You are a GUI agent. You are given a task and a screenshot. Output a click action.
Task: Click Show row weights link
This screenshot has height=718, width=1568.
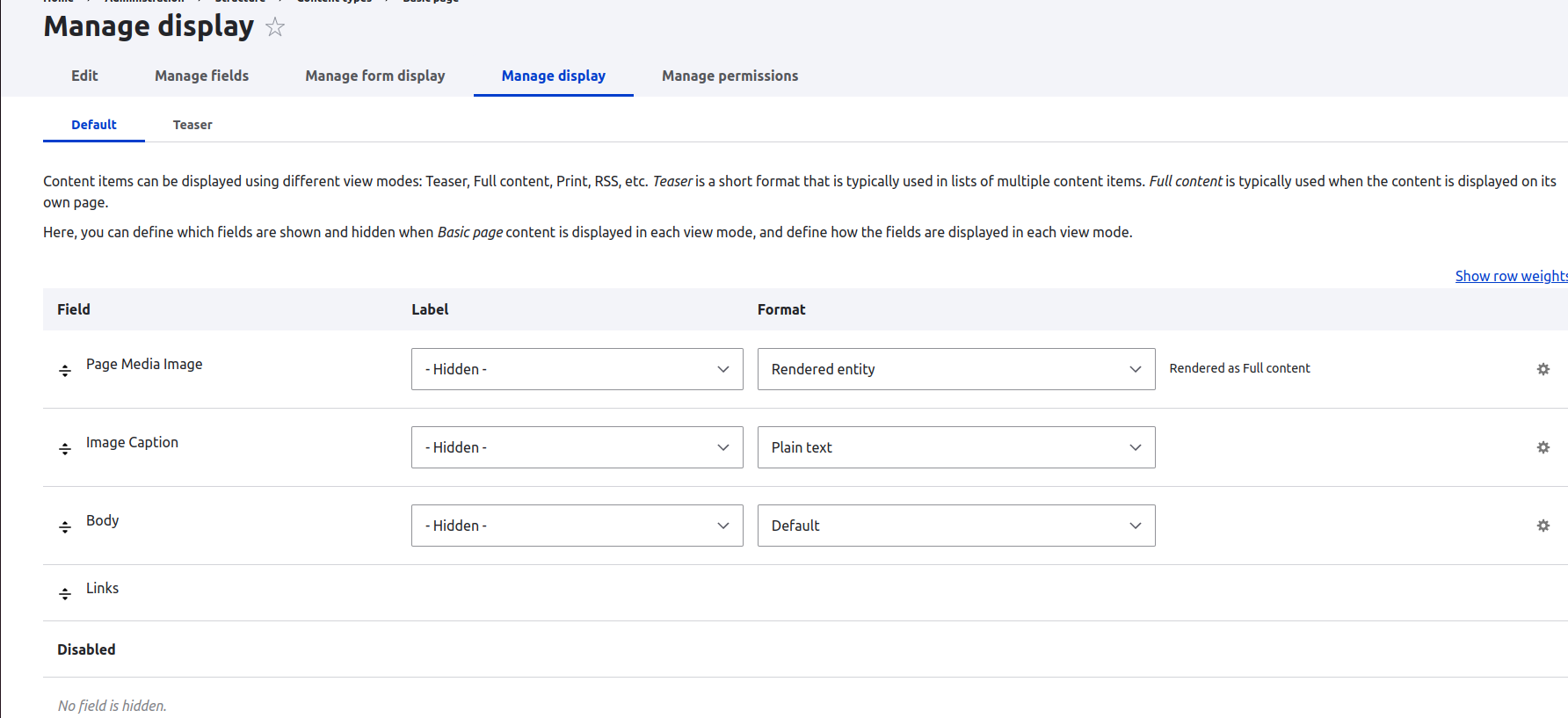[1511, 276]
